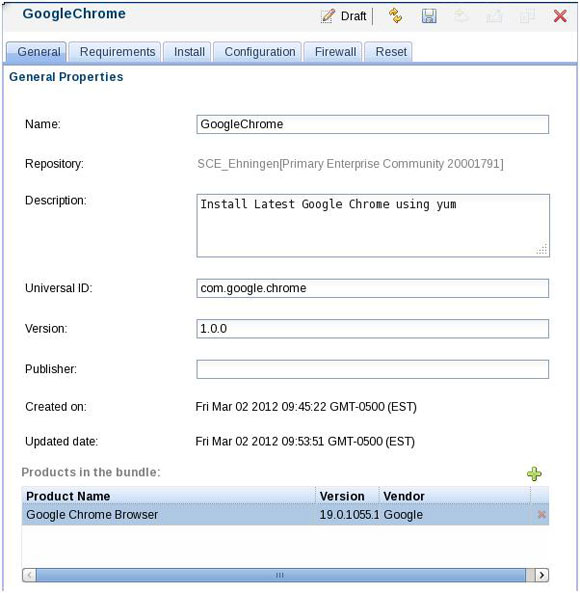Click the horizontal scrollbar thumb
This screenshot has height=593, width=580.
coord(281,575)
